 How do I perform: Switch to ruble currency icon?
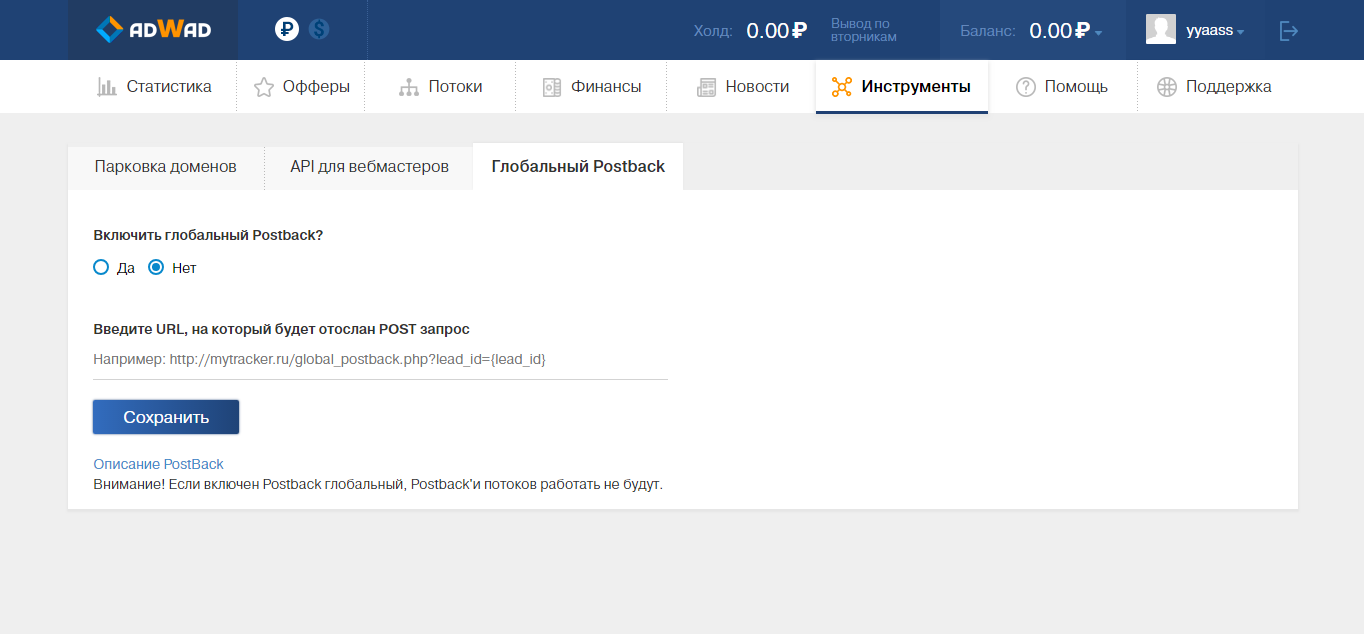click(x=287, y=30)
